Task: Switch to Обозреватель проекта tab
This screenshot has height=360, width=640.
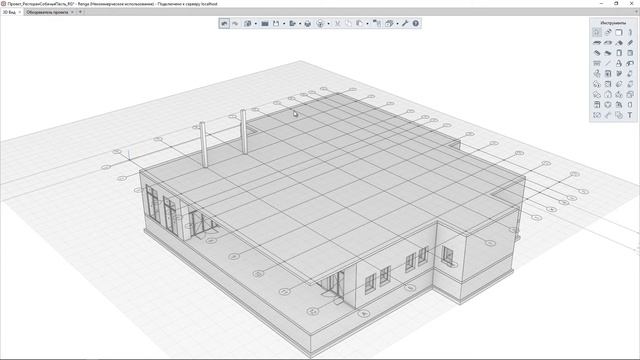Action: (x=47, y=12)
